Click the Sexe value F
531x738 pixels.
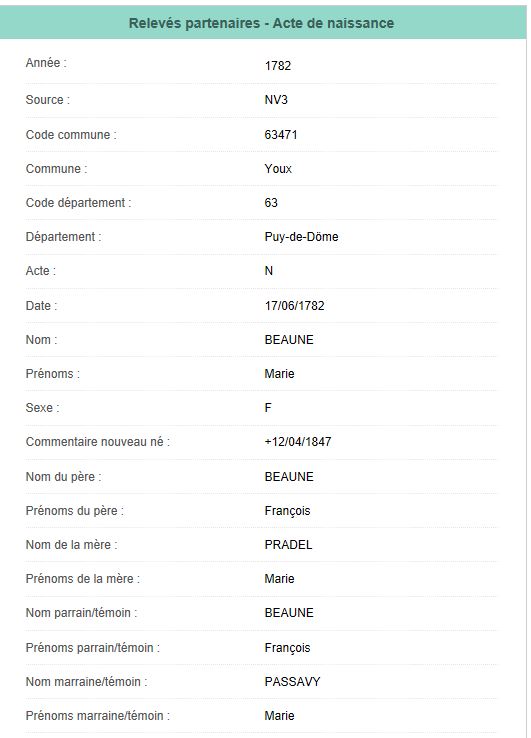268,408
